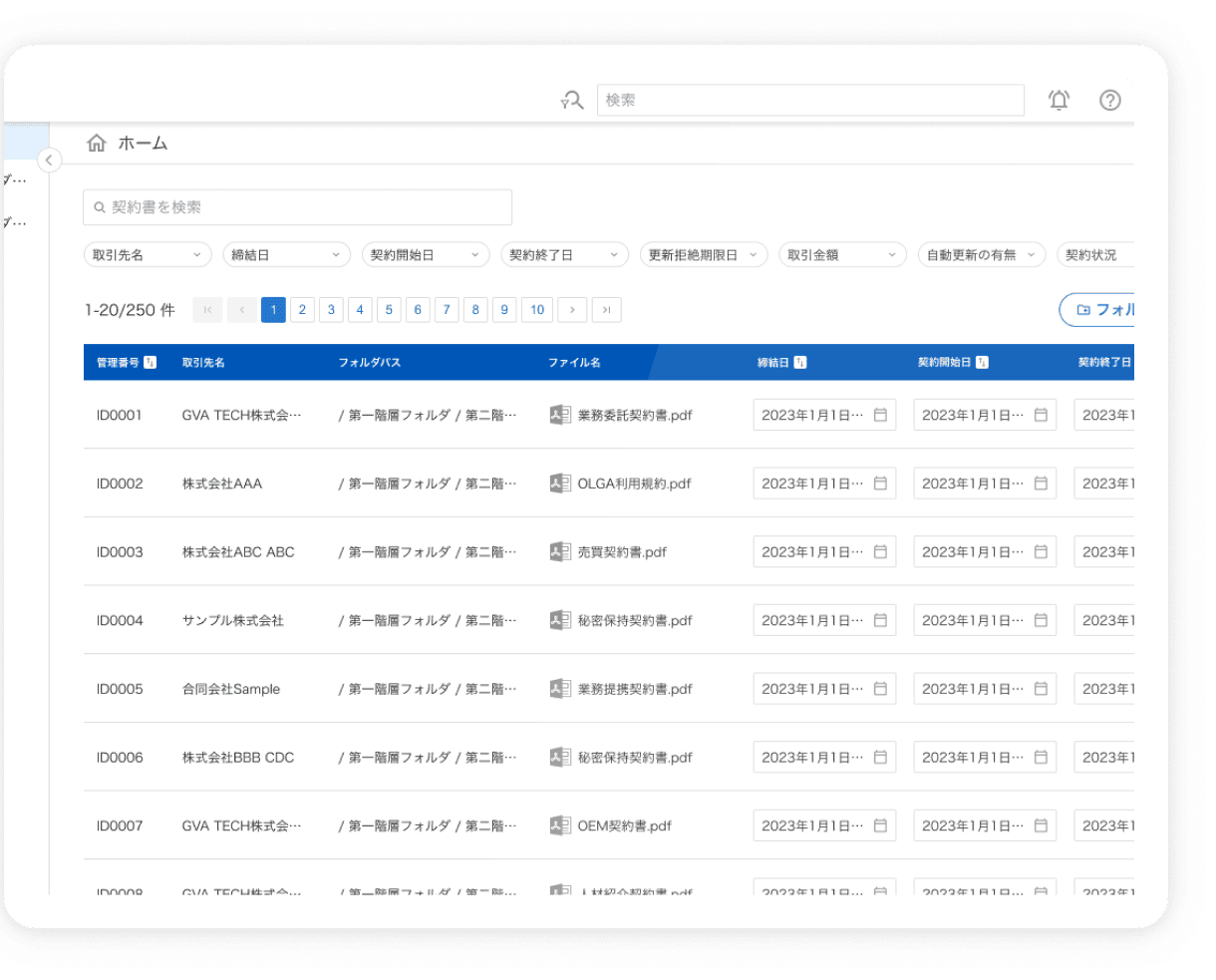This screenshot has height=980, width=1216.
Task: Select page 5 in pagination
Action: 389,310
